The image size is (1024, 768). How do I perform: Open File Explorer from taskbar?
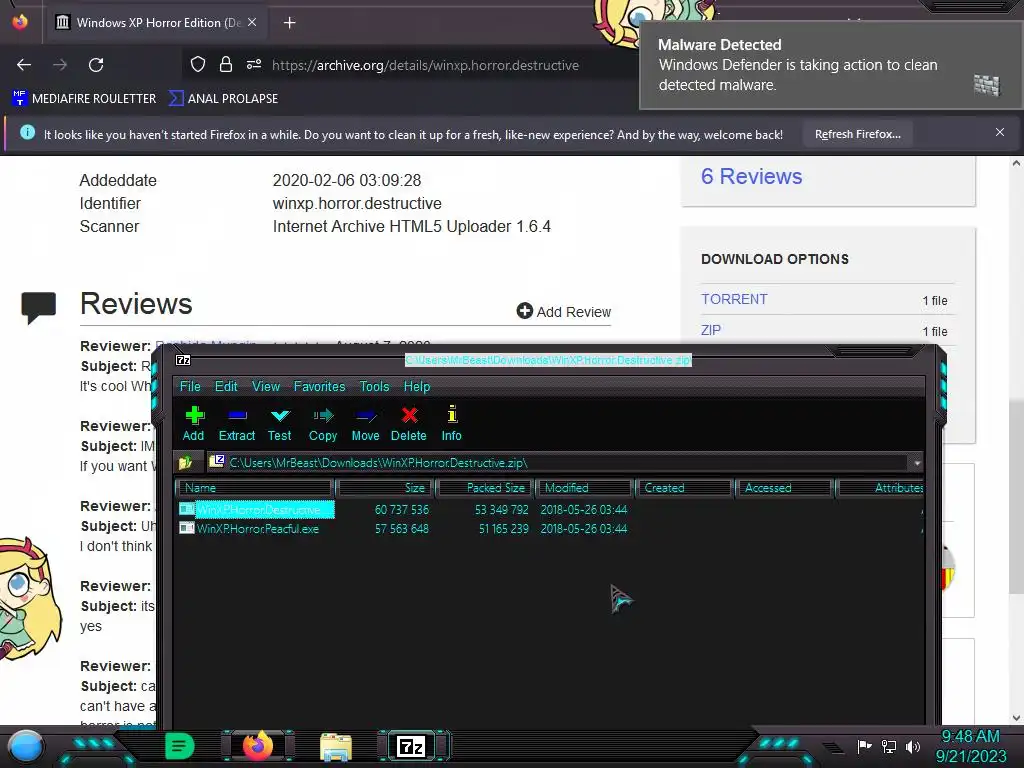(x=336, y=747)
